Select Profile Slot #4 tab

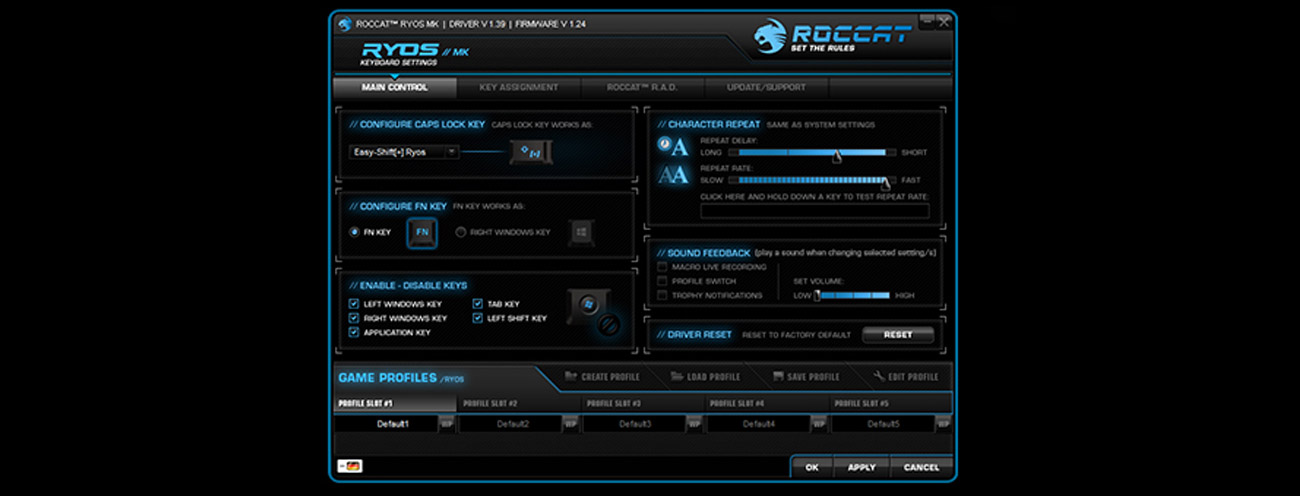point(766,403)
